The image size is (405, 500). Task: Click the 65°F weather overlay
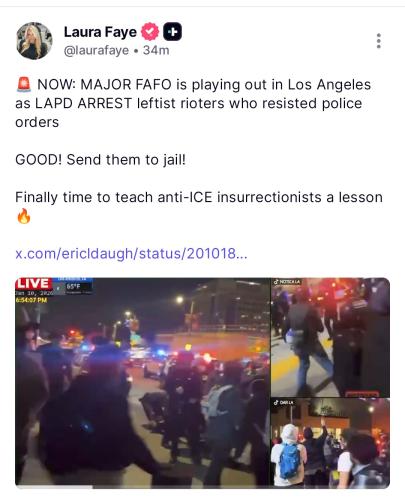pyautogui.click(x=73, y=286)
